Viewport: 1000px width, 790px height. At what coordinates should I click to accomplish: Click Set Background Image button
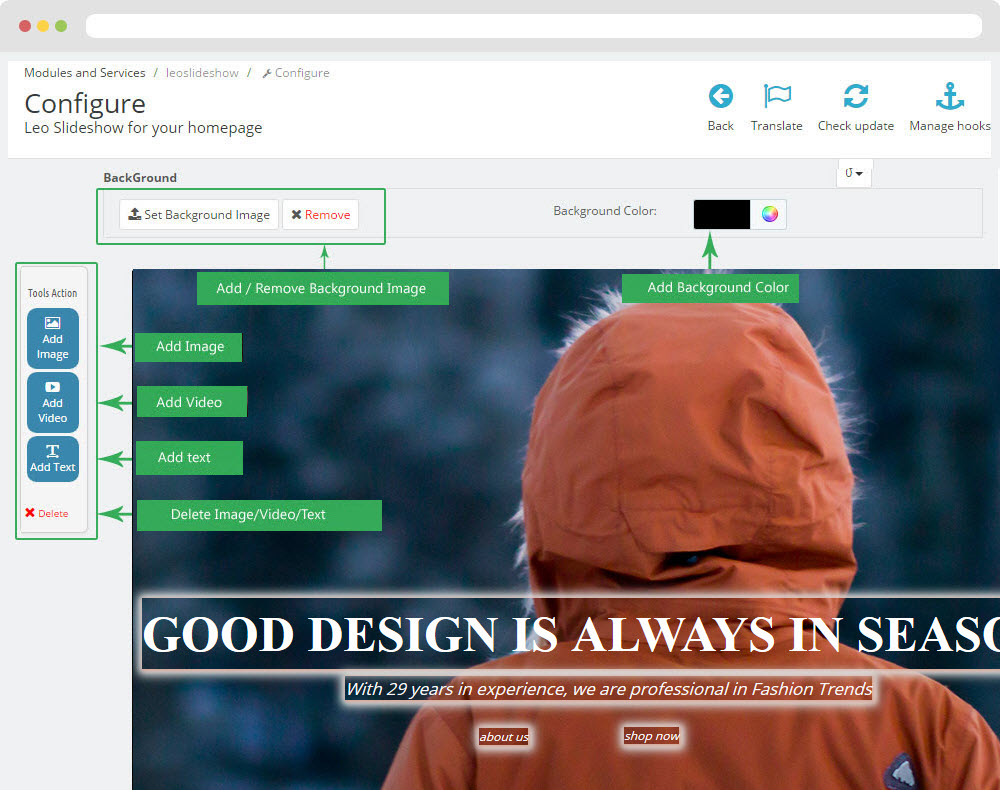coord(199,214)
